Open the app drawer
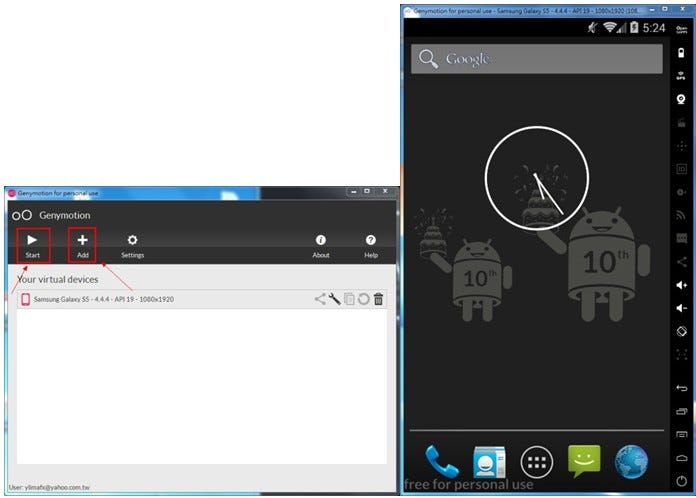696x498 pixels. (537, 462)
